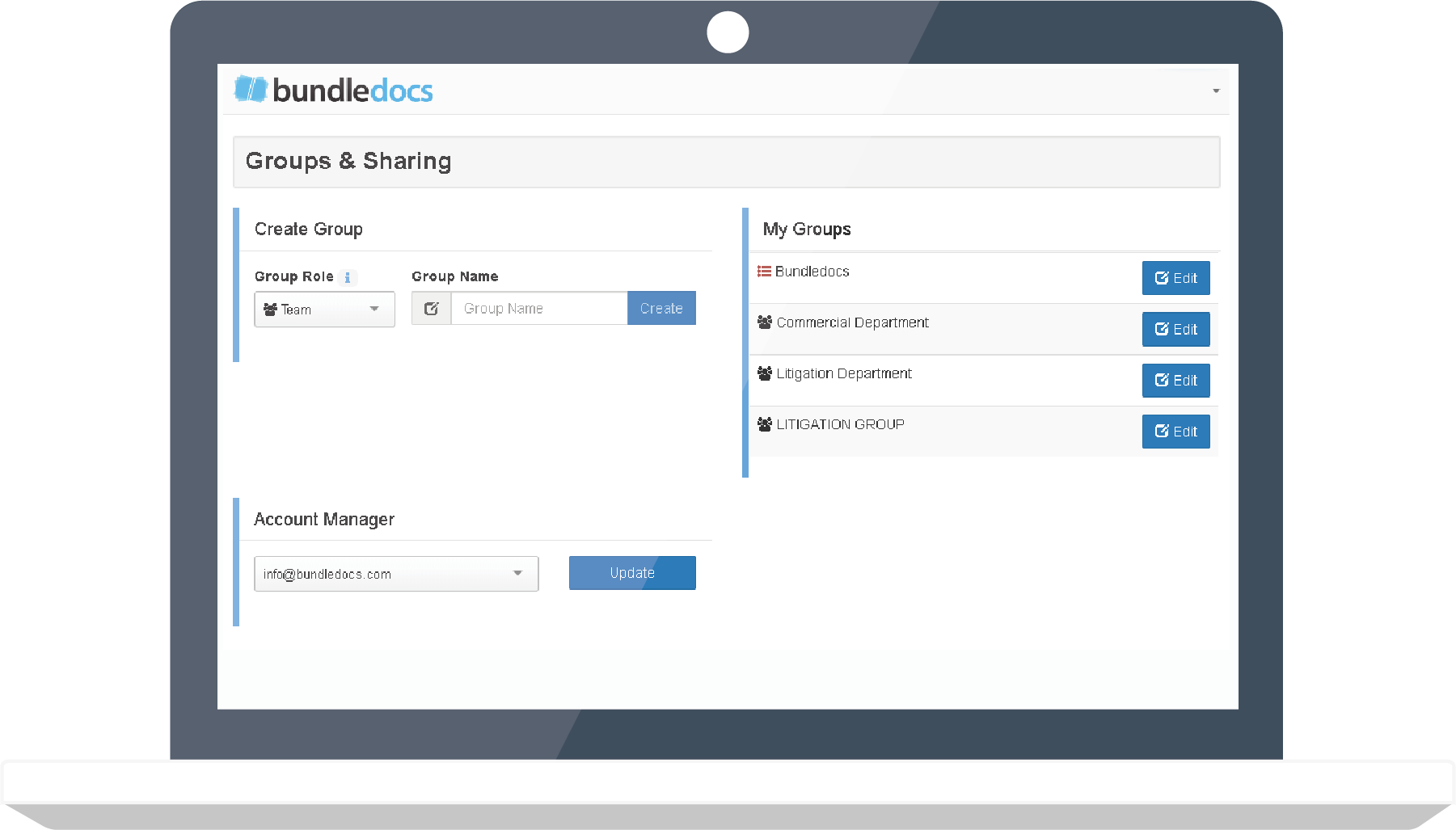The width and height of the screenshot is (1456, 830).
Task: Click the Group Role info icon
Action: (348, 277)
